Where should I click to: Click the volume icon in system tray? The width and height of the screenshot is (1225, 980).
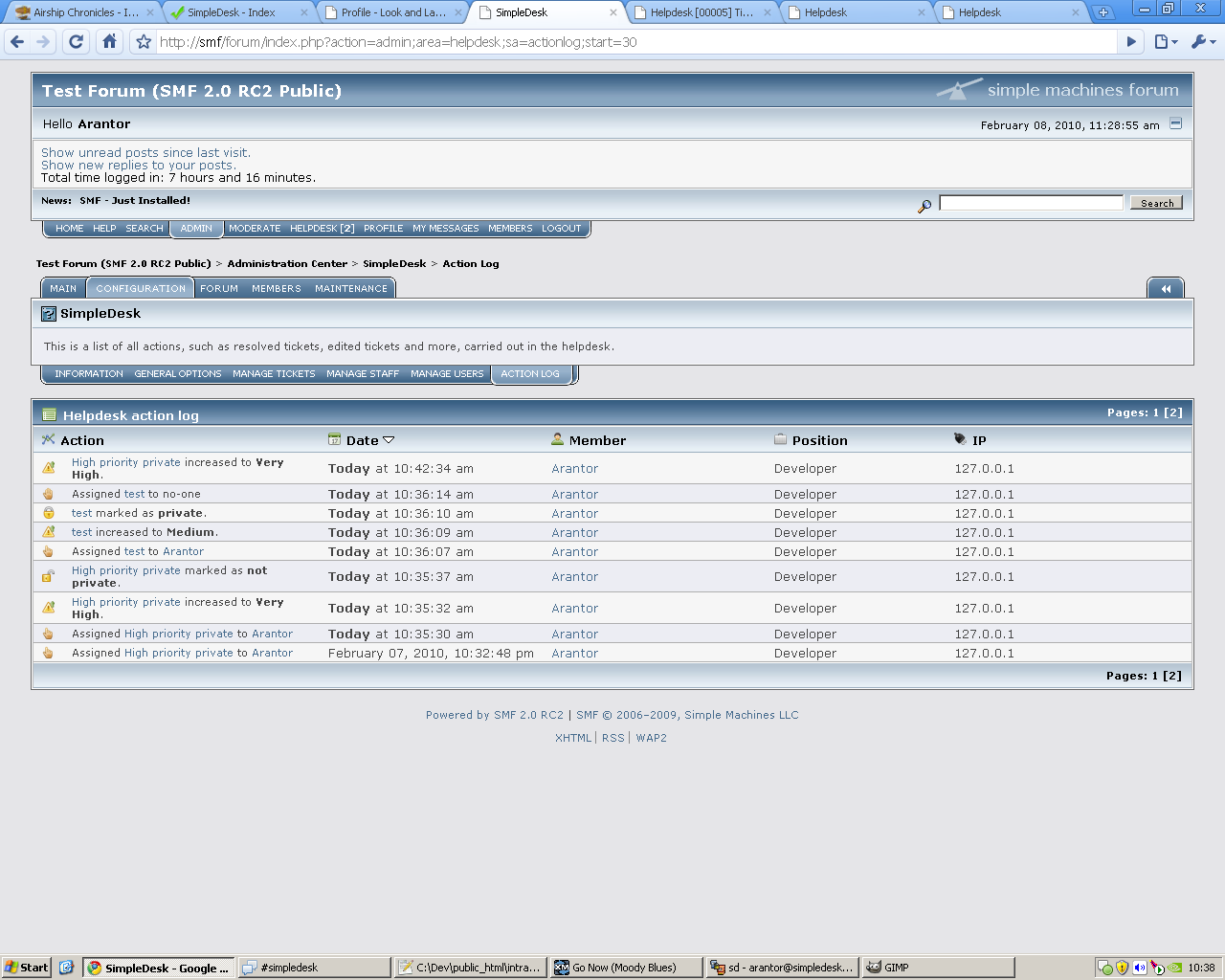pyautogui.click(x=1139, y=968)
